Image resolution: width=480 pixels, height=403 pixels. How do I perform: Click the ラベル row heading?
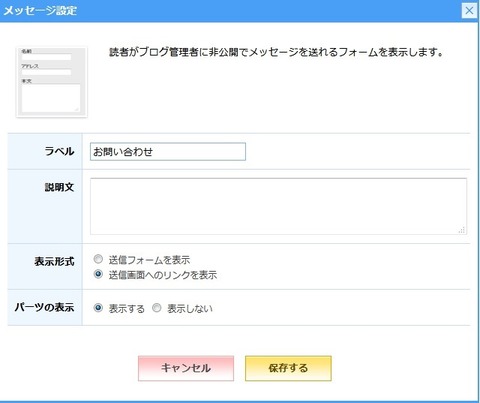click(x=59, y=151)
